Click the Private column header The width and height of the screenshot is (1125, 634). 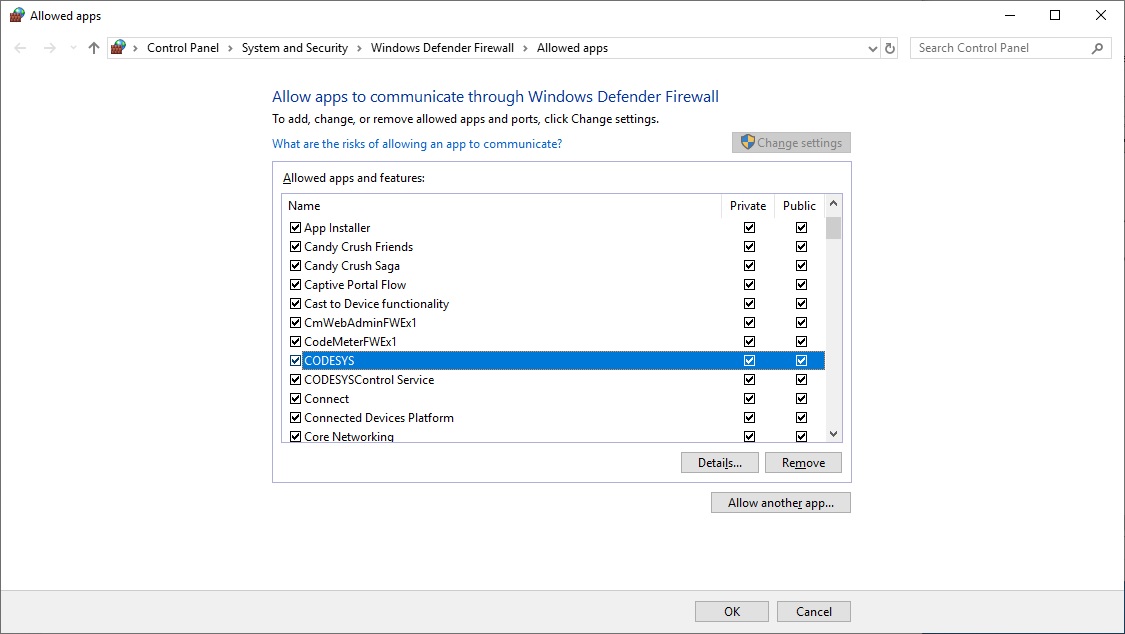coord(748,206)
